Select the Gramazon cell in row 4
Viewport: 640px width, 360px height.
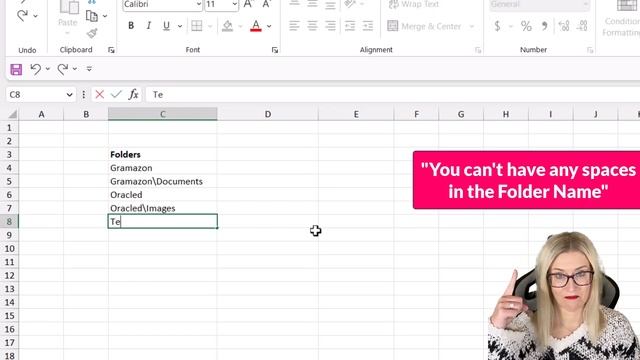[x=162, y=168]
